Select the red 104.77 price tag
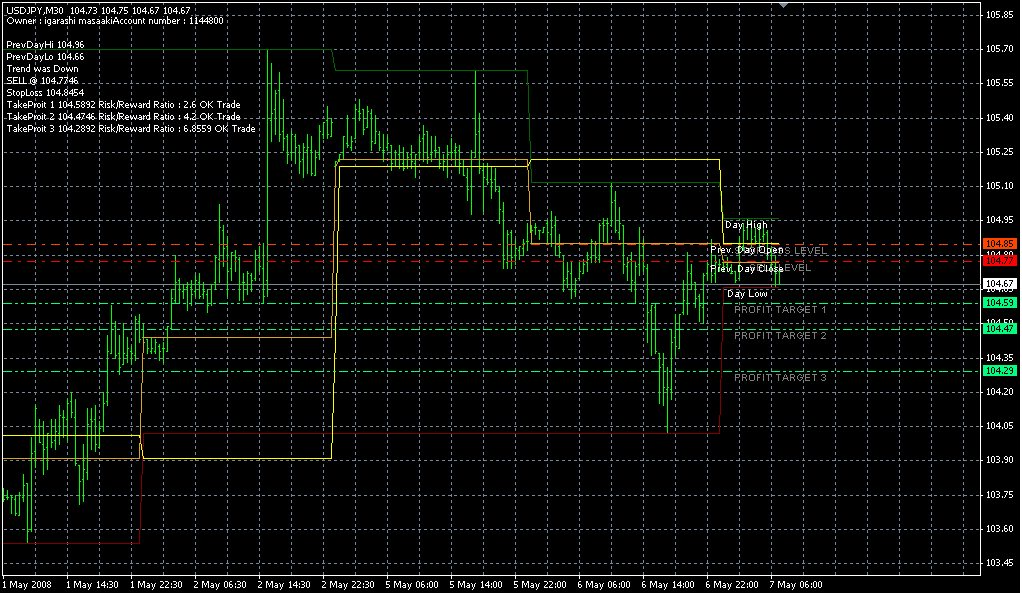 (999, 261)
